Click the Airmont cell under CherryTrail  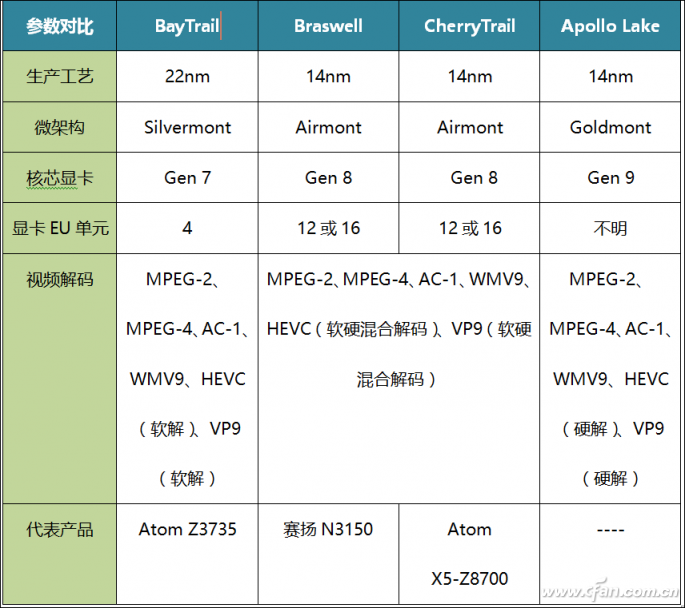(x=469, y=127)
